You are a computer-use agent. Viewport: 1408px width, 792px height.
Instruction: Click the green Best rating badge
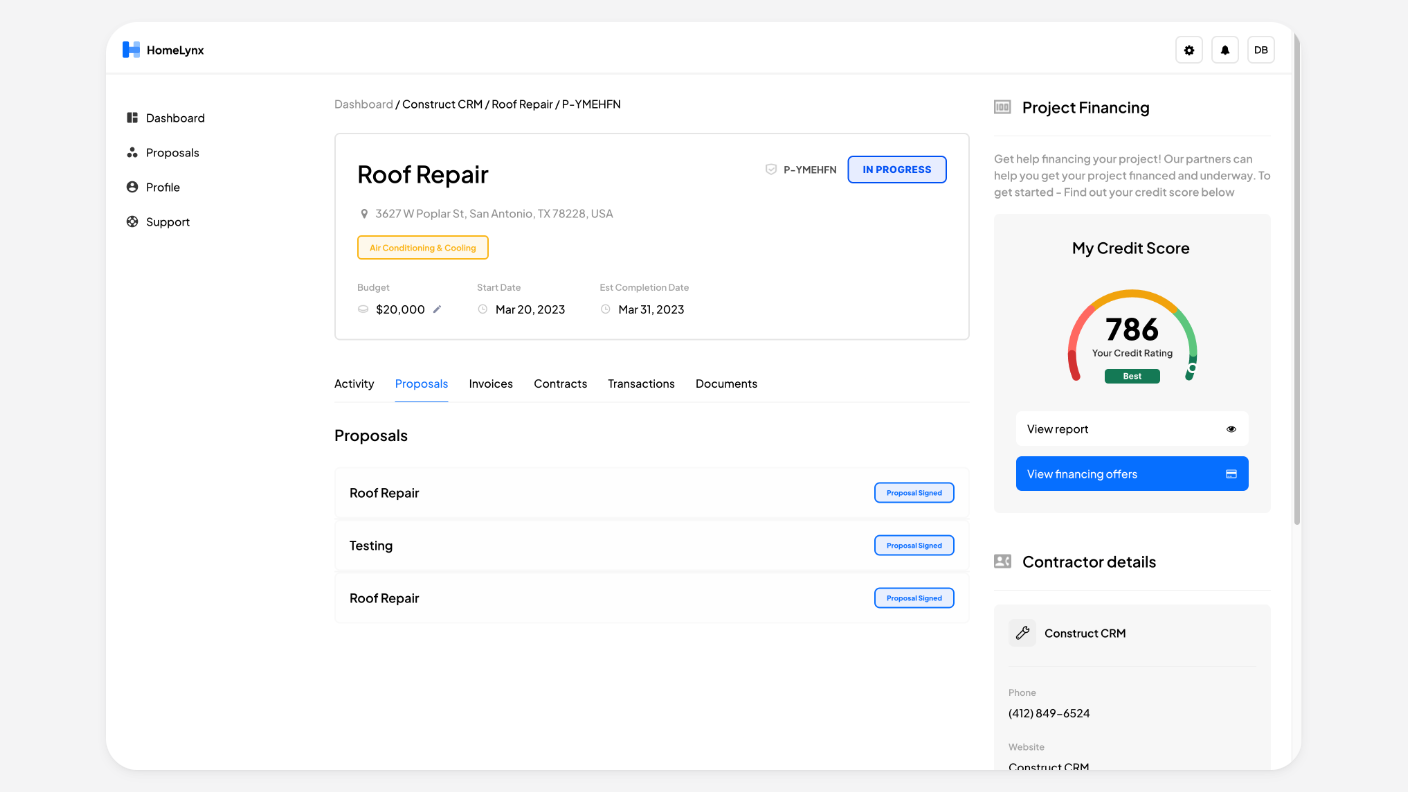pos(1132,376)
